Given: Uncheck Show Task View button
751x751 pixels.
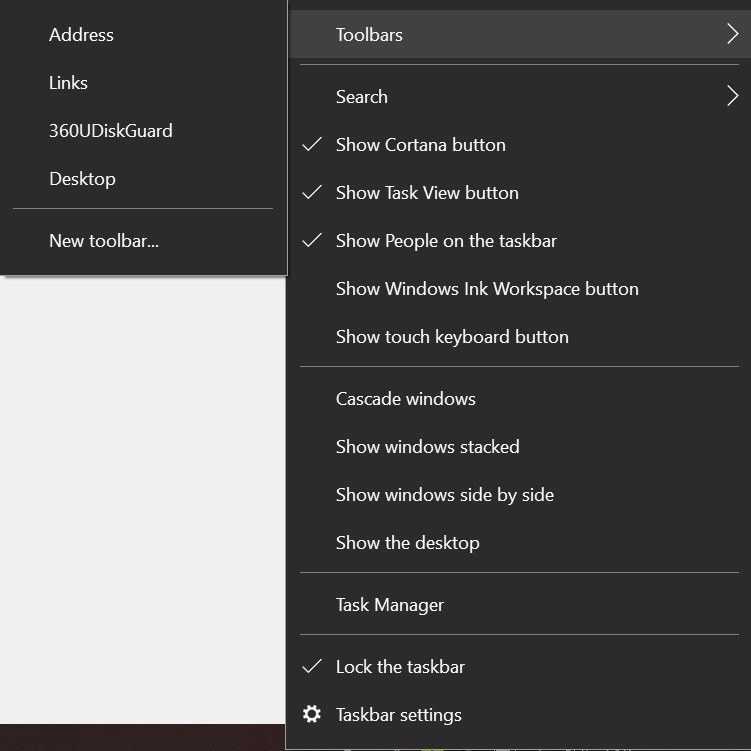Looking at the screenshot, I should [x=519, y=193].
